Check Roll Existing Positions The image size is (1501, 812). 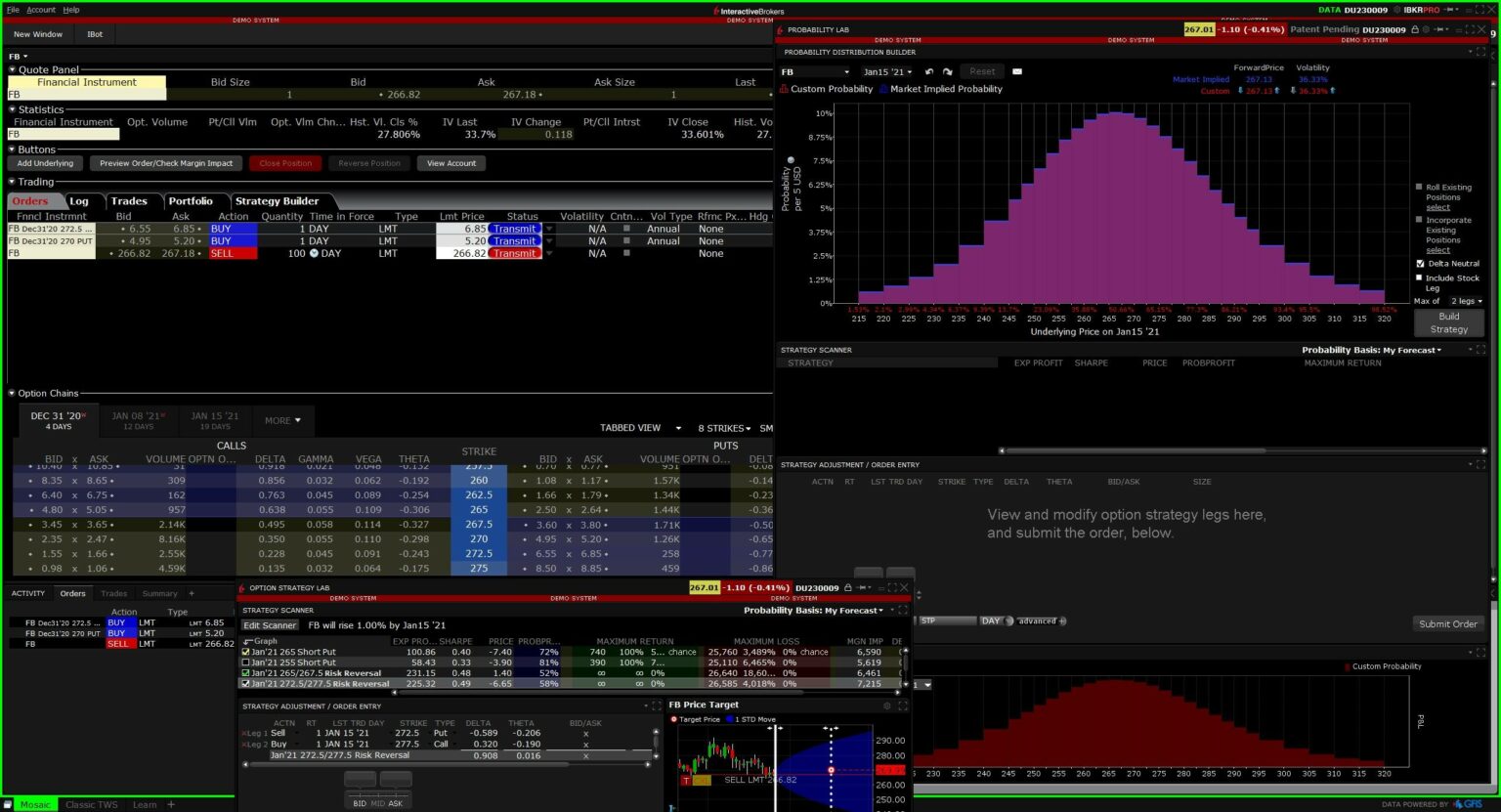(x=1421, y=186)
